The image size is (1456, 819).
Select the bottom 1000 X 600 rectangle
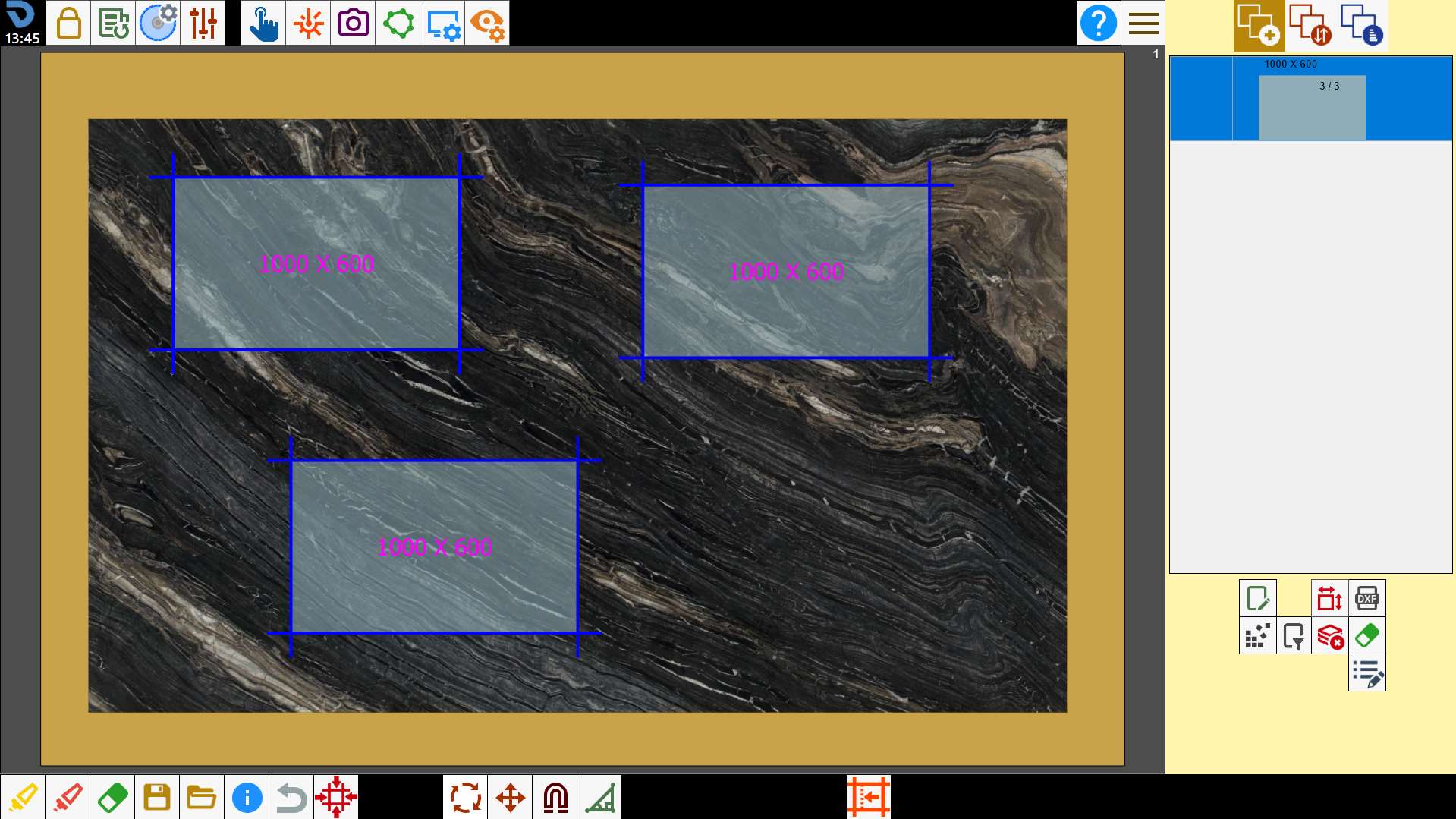435,547
